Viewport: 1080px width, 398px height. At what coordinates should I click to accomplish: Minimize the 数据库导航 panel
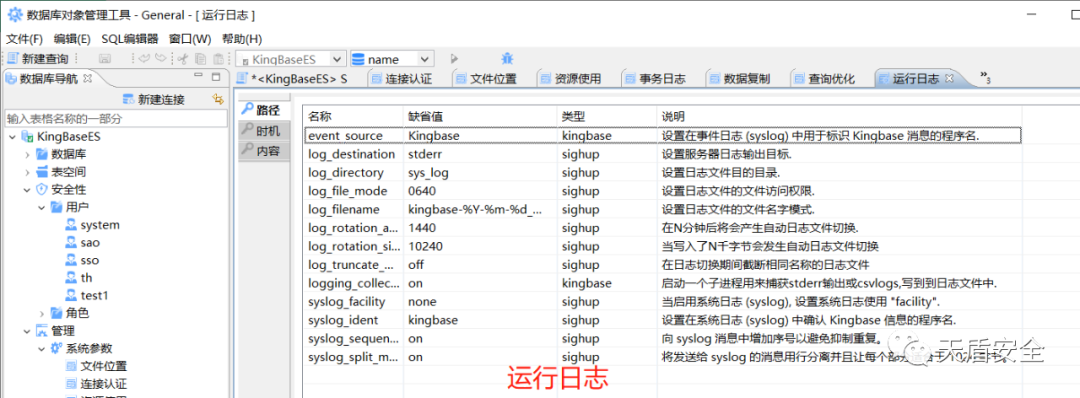[199, 76]
